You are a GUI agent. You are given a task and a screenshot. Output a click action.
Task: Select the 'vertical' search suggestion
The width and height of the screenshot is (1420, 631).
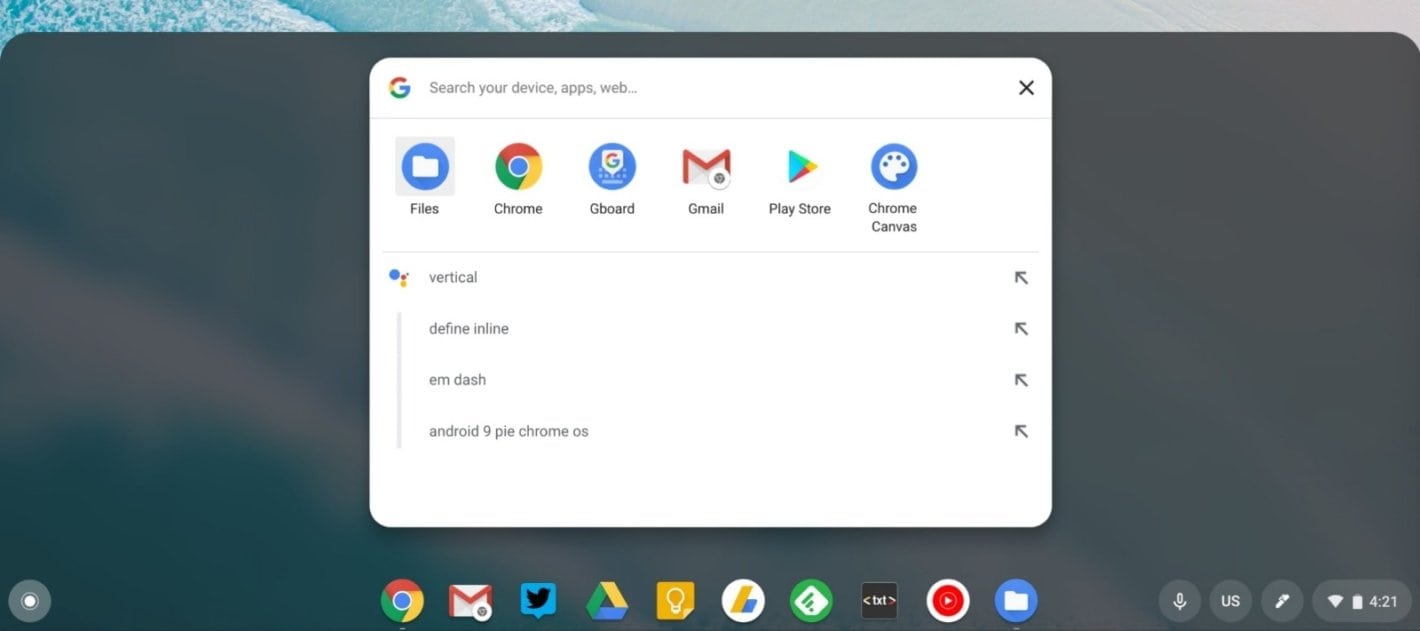tap(710, 277)
